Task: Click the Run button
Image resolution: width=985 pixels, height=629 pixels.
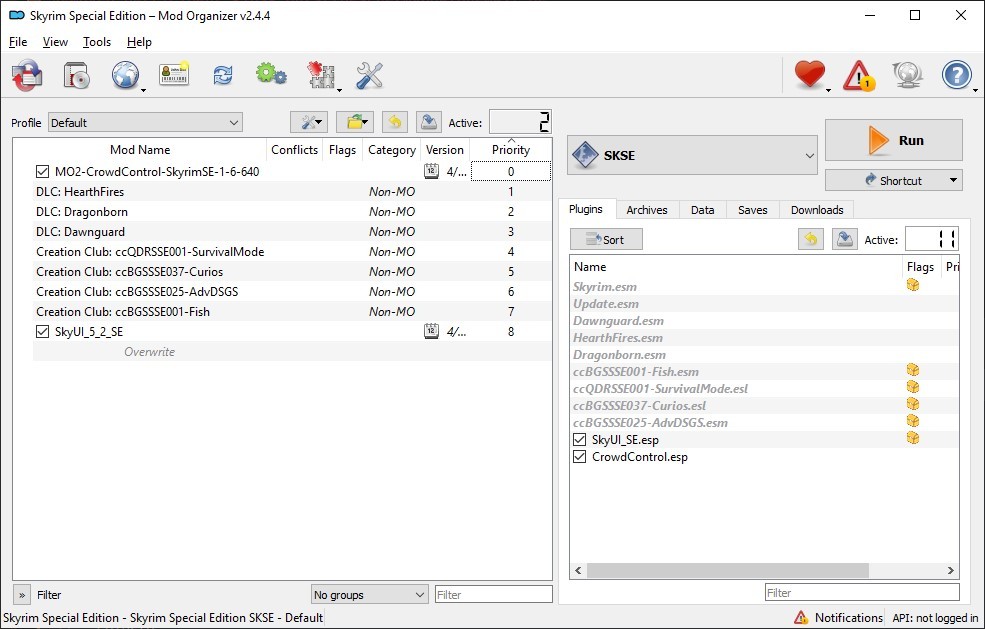Action: (893, 140)
